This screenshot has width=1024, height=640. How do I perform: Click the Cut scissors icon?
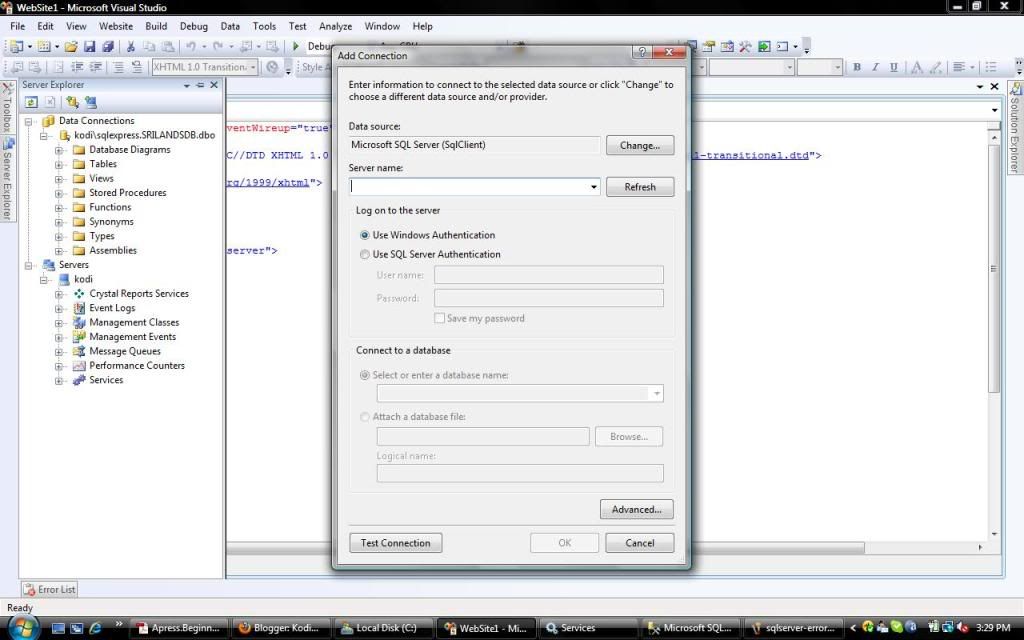pyautogui.click(x=131, y=46)
